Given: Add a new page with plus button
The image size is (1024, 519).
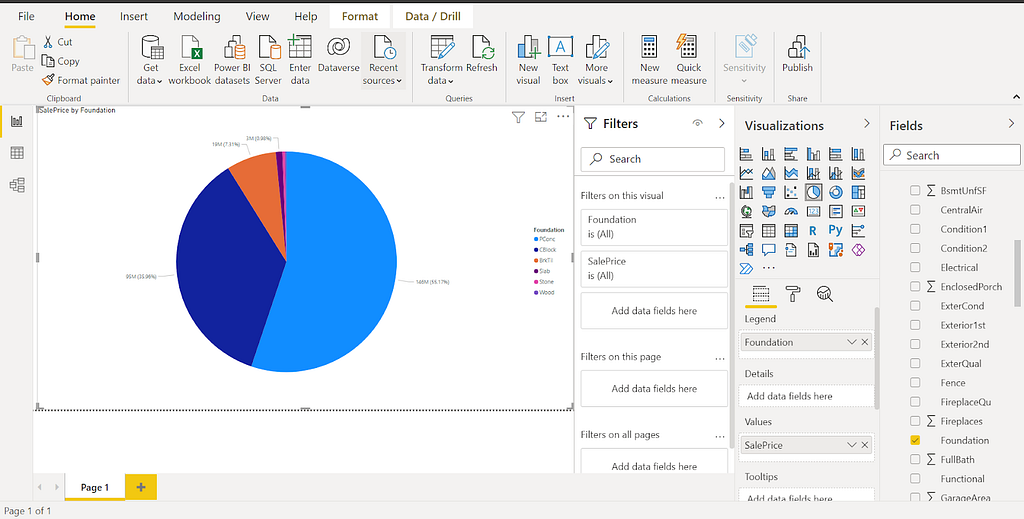Looking at the screenshot, I should click(x=140, y=487).
